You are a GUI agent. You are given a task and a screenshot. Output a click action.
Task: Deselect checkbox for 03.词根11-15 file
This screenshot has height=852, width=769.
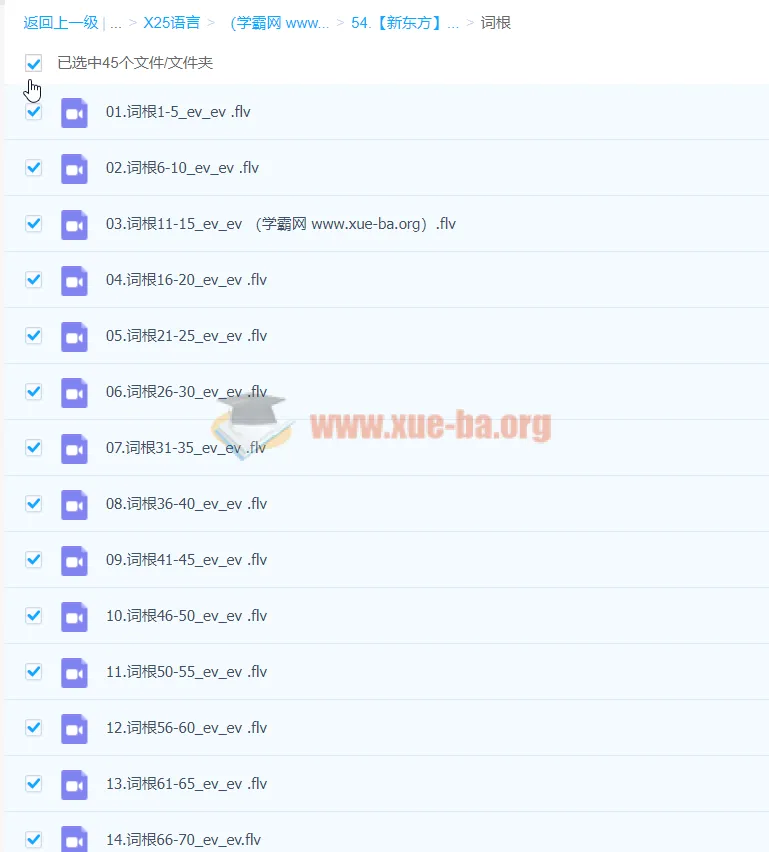pyautogui.click(x=34, y=224)
